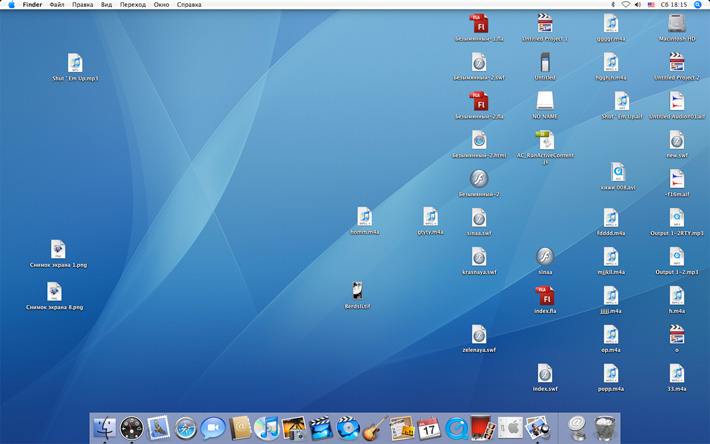Image resolution: width=710 pixels, height=444 pixels.
Task: Open the Finder application menu
Action: click(x=32, y=5)
